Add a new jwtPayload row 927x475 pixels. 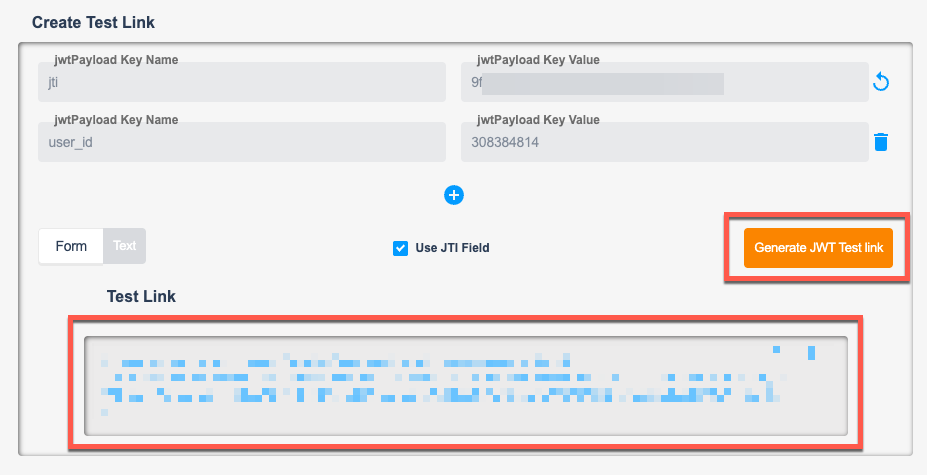[453, 195]
